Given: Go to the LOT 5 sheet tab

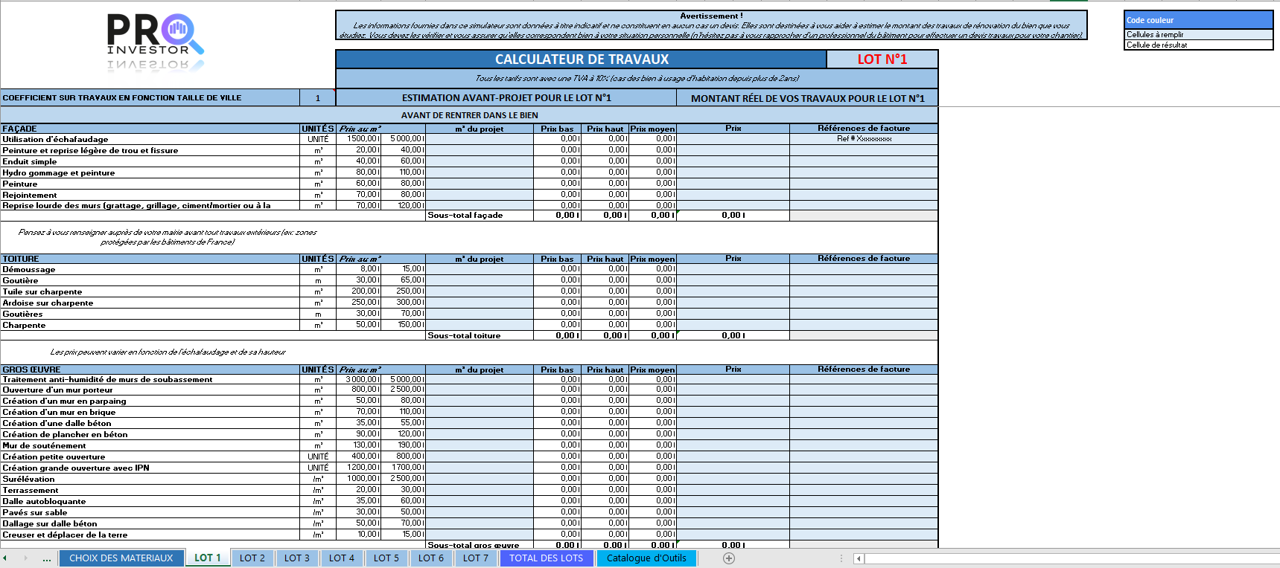Looking at the screenshot, I should [385, 558].
